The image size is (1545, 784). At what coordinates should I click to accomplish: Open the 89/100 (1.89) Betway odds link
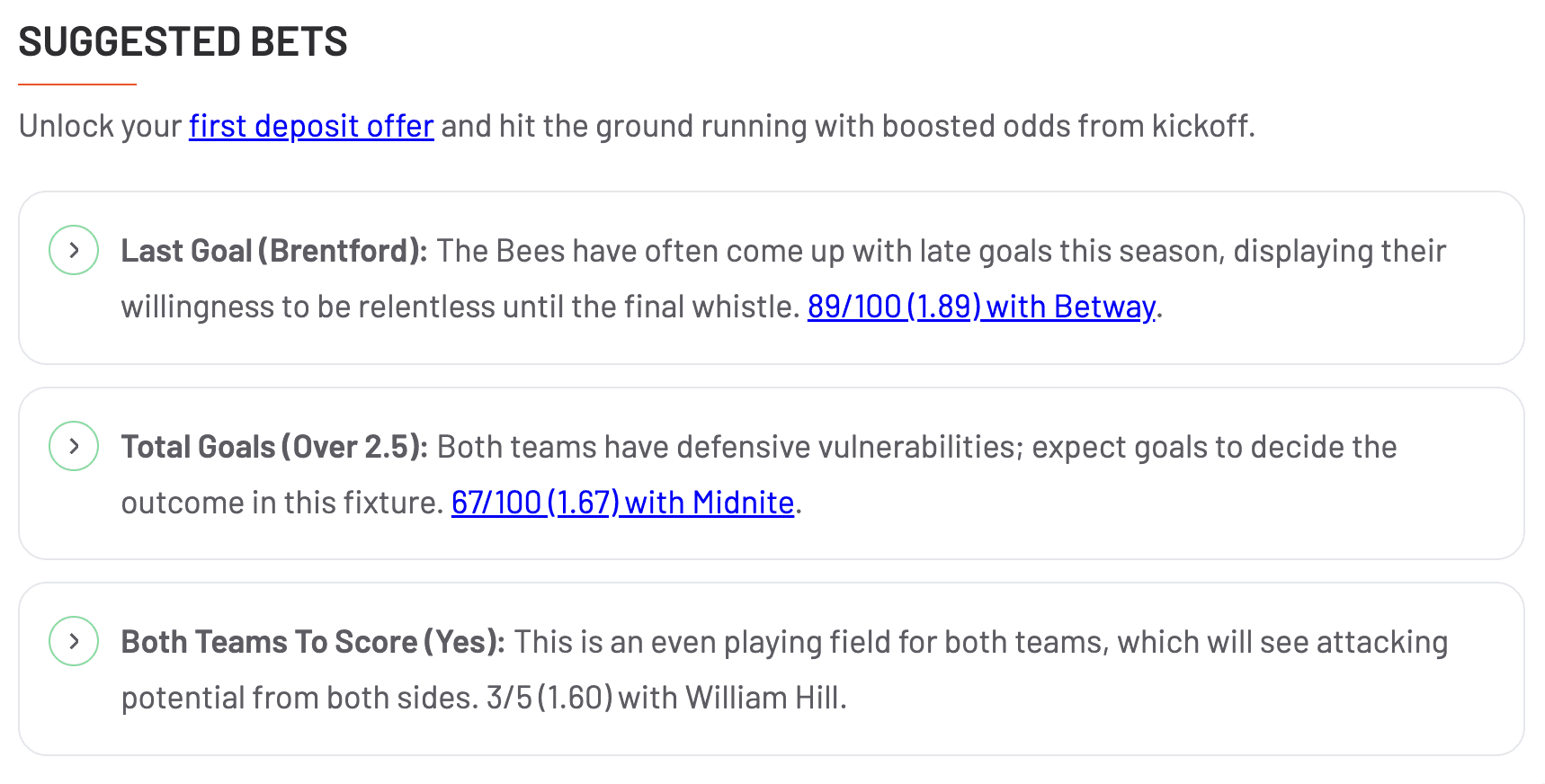980,307
